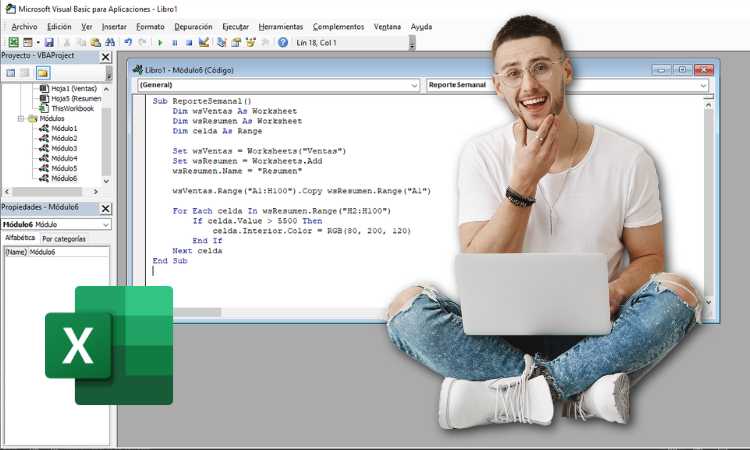Switch to View Code in Project panel
This screenshot has height=450, width=750.
pyautogui.click(x=10, y=73)
